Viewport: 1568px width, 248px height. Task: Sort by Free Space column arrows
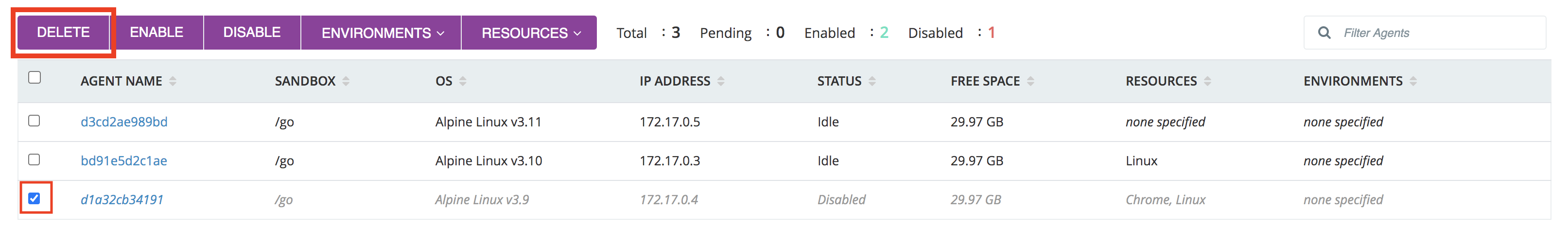pos(1030,81)
